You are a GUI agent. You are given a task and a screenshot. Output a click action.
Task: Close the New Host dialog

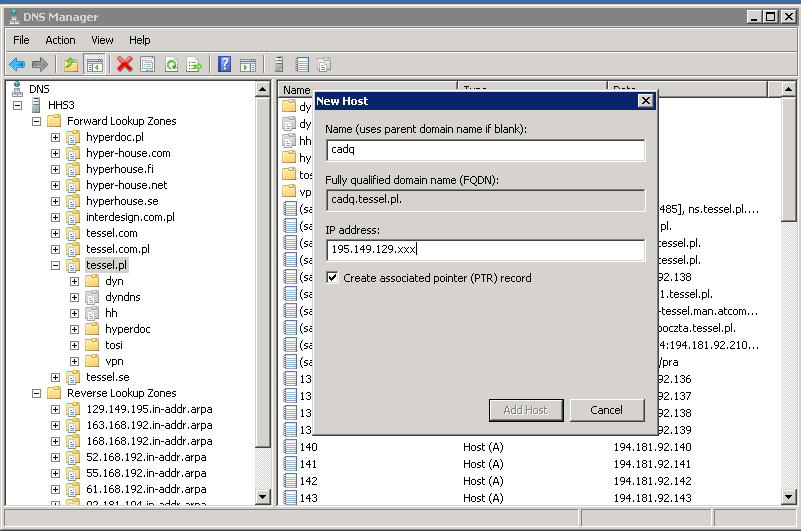(646, 100)
